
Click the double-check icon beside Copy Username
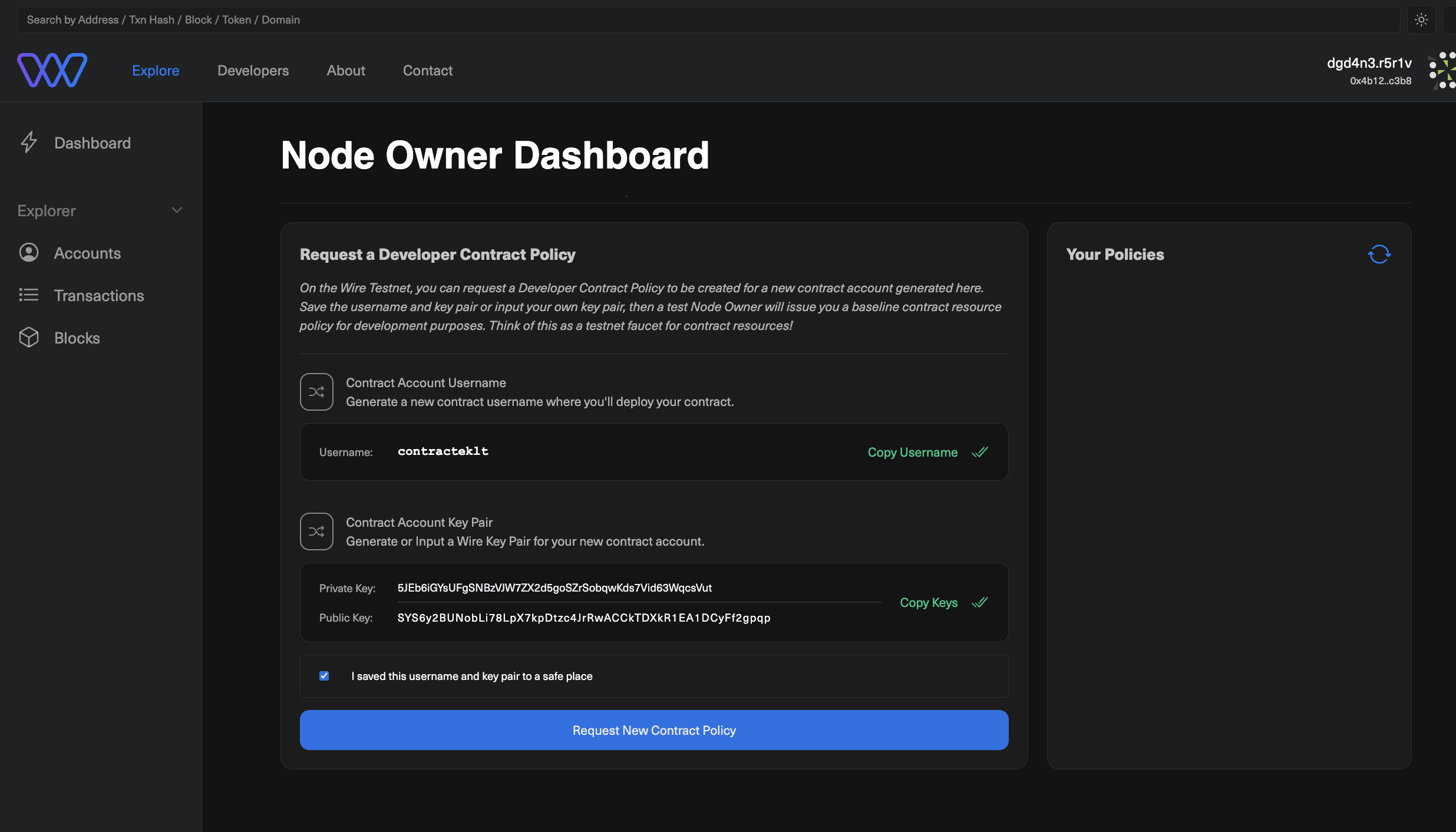[979, 452]
